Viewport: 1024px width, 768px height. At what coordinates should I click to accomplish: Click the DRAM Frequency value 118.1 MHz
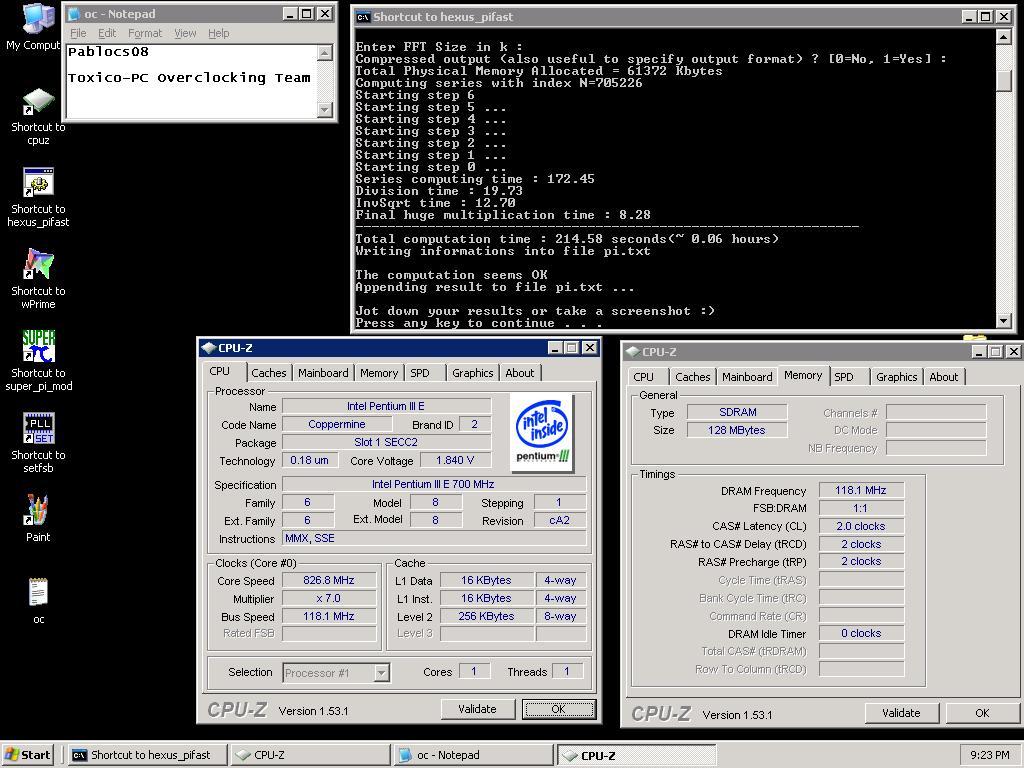861,490
